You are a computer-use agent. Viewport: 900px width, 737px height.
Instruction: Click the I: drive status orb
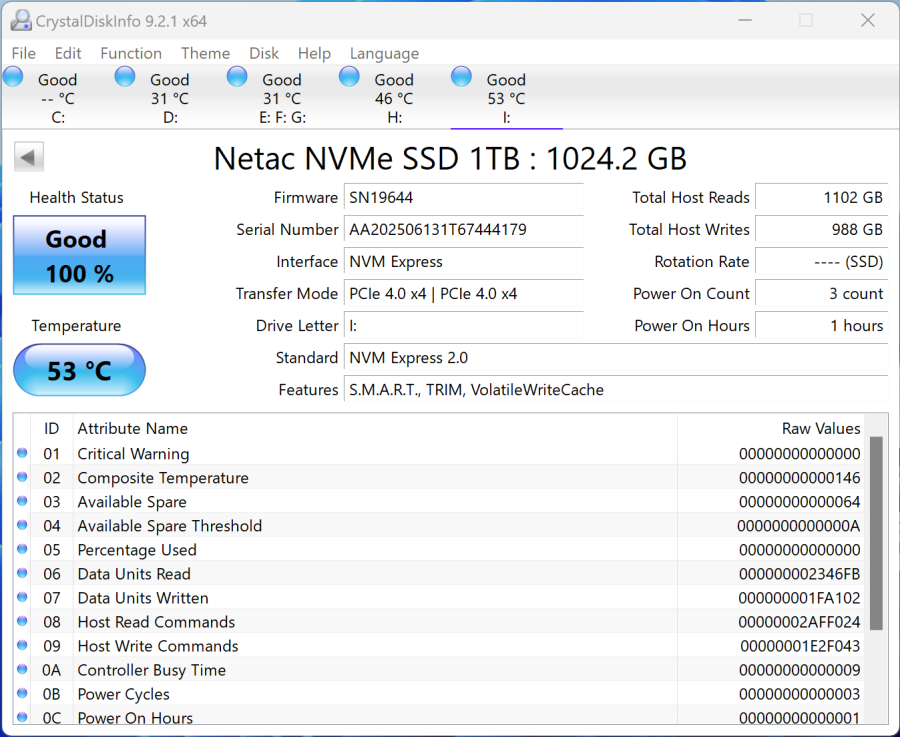tap(461, 77)
